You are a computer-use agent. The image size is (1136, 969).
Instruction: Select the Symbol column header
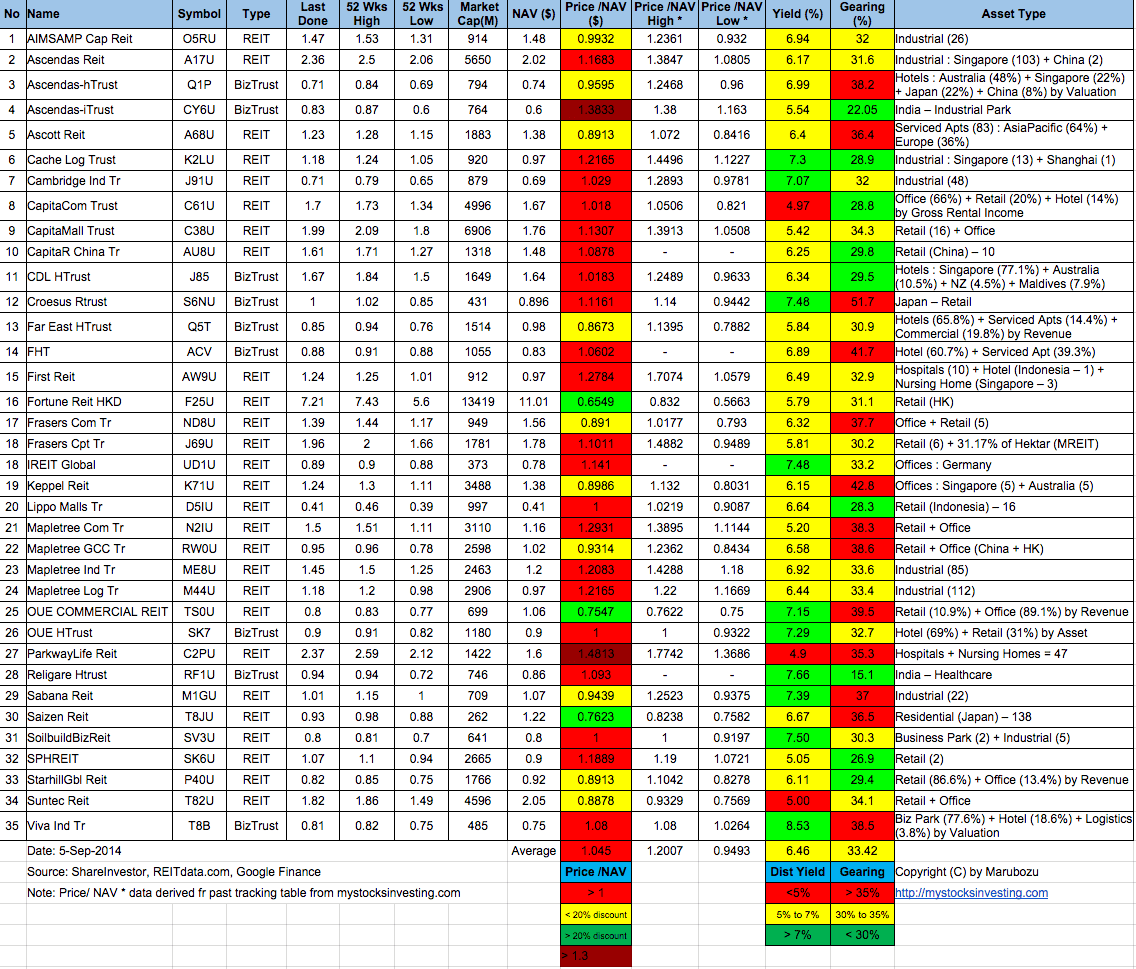point(199,14)
